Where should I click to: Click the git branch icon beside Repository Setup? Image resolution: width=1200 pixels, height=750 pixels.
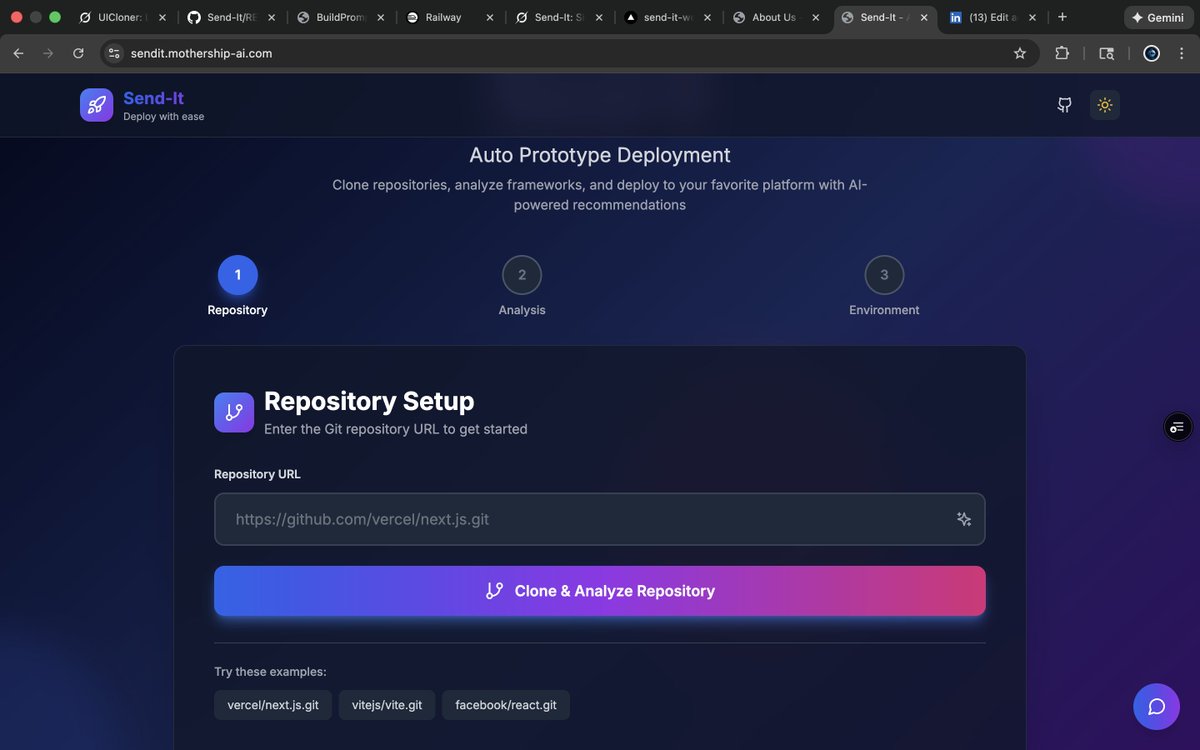(x=234, y=412)
